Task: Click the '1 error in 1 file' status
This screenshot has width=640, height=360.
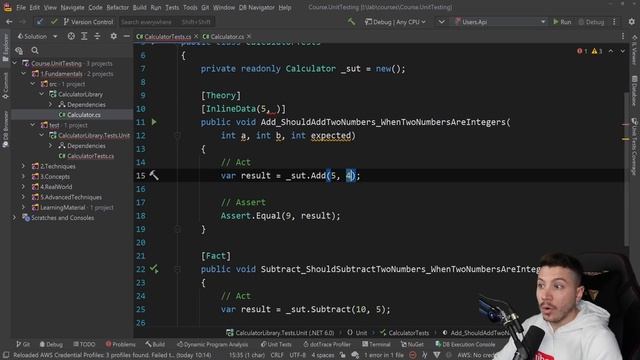Action: click(x=384, y=355)
